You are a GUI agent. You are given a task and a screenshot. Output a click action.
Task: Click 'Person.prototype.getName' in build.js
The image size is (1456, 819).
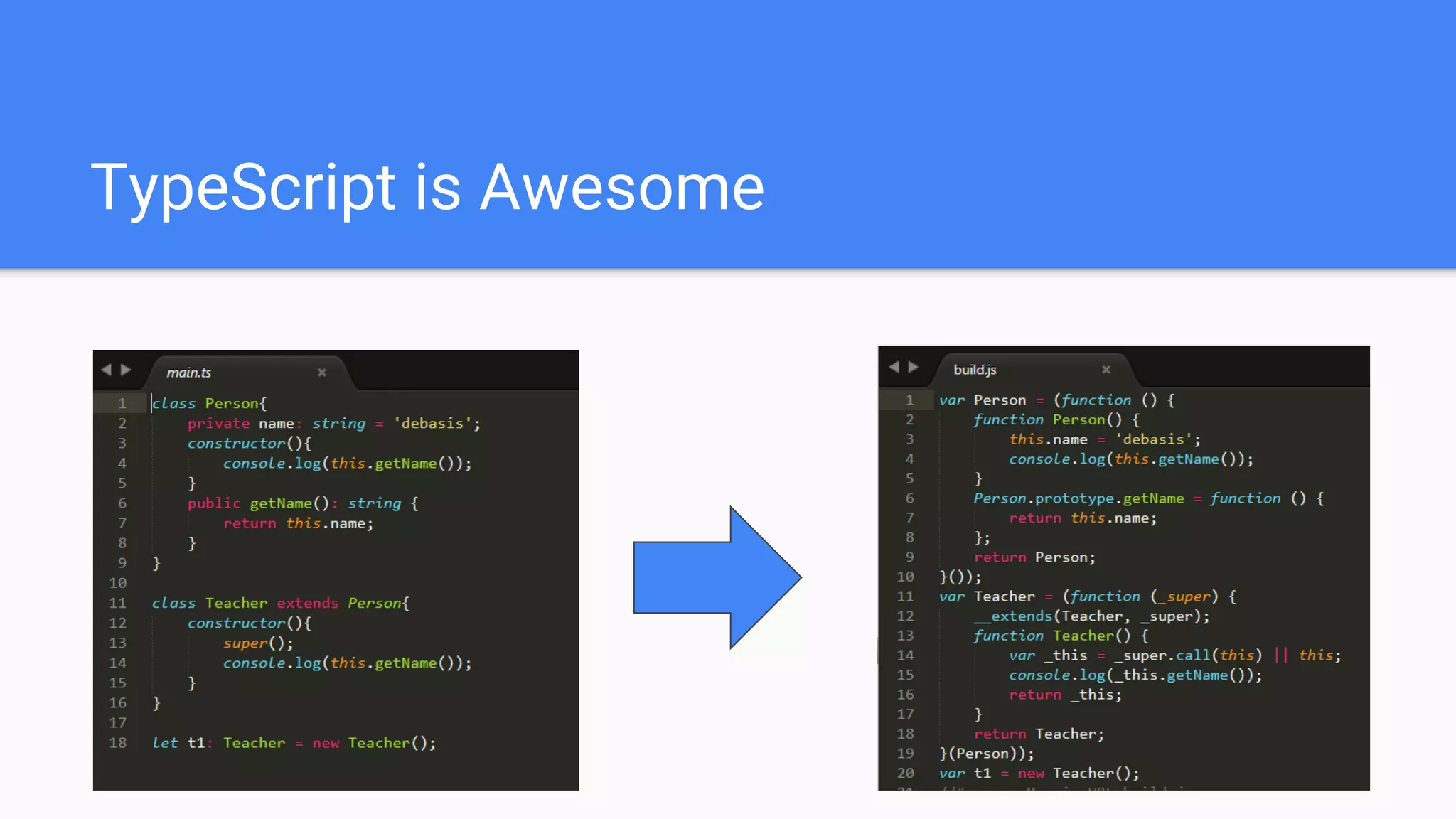[1078, 498]
